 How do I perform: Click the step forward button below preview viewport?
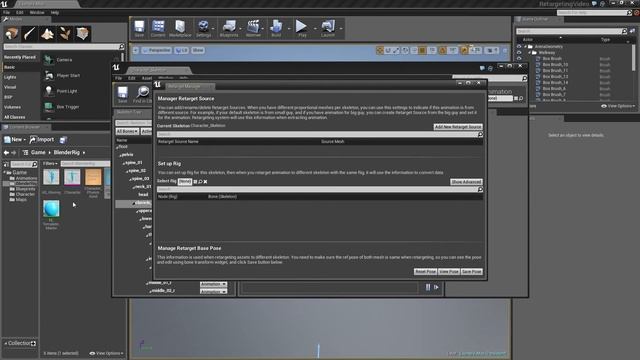(436, 287)
